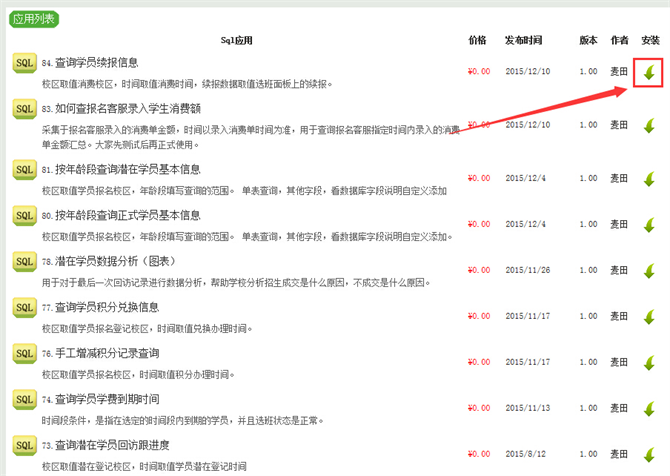Click description 校区取值学员报名登记校区，时间取值兑换办理时间
Screen dimensions: 670x476
click(147, 329)
